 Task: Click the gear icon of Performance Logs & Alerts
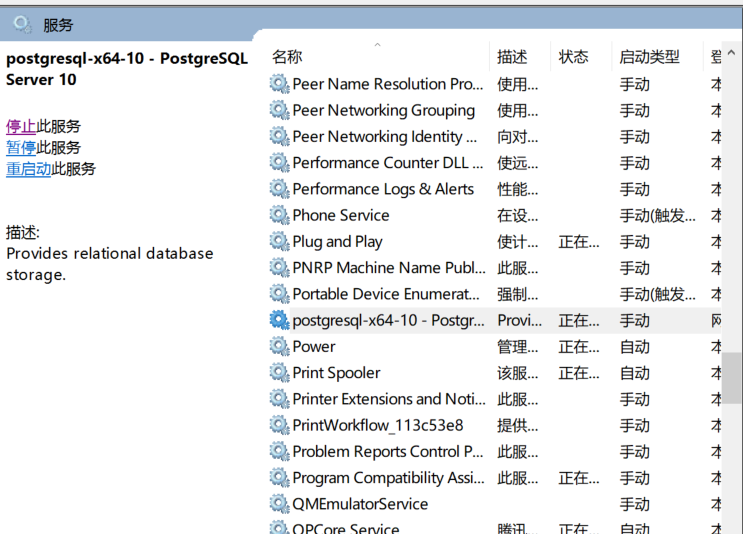click(x=280, y=190)
